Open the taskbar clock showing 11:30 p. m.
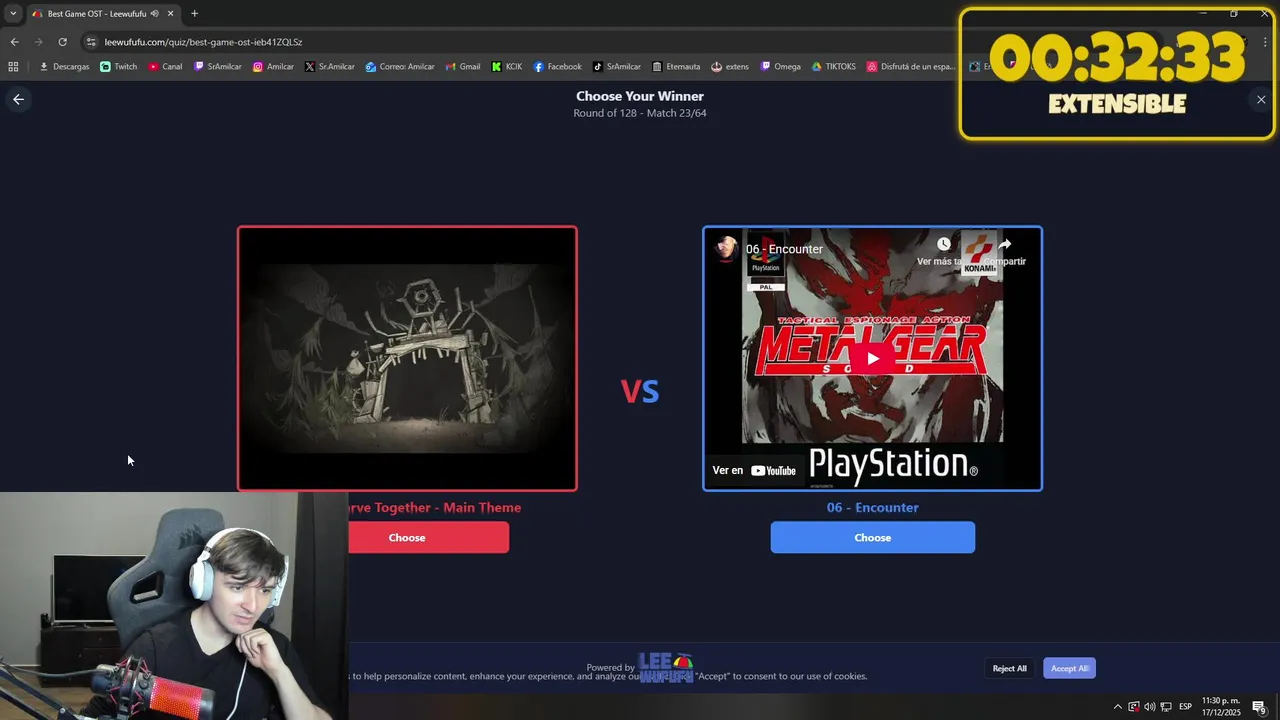The image size is (1280, 720). click(x=1221, y=706)
